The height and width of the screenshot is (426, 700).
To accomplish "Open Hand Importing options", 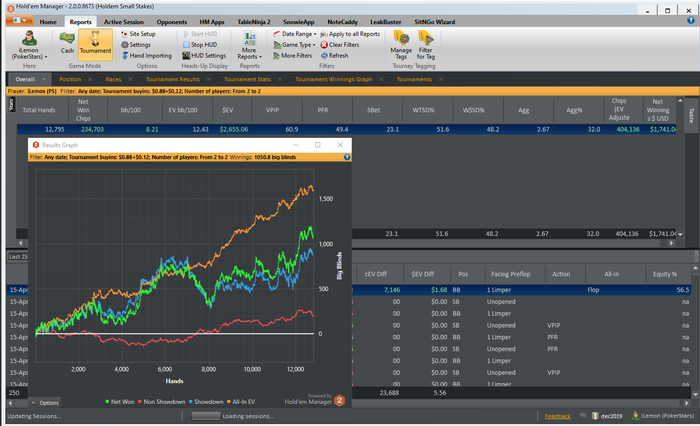I will tap(145, 56).
